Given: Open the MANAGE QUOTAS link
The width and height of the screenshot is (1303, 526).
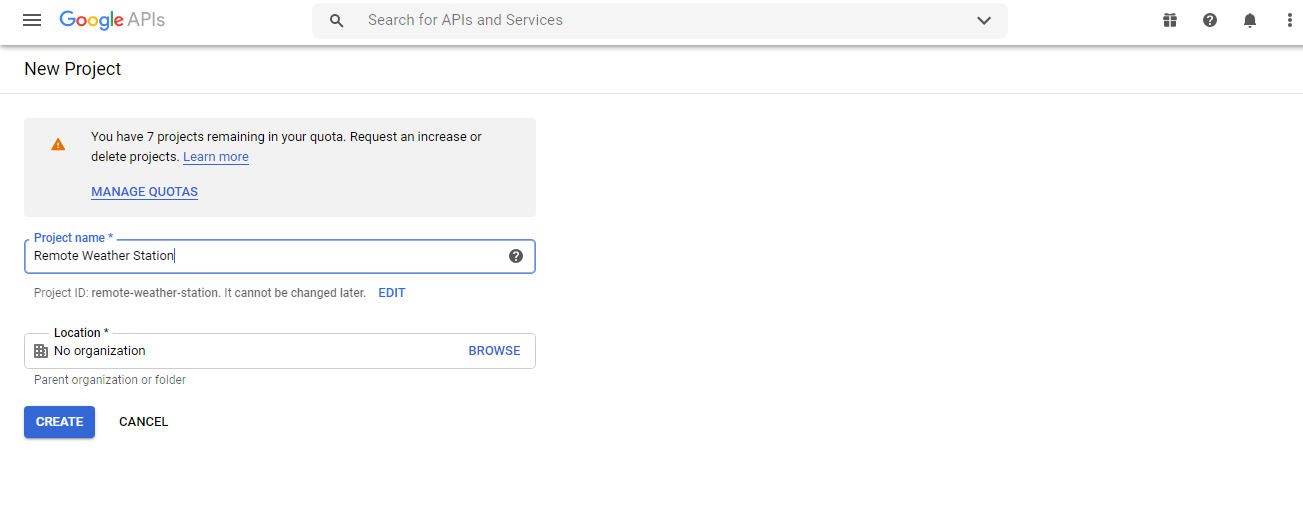Looking at the screenshot, I should [x=144, y=192].
